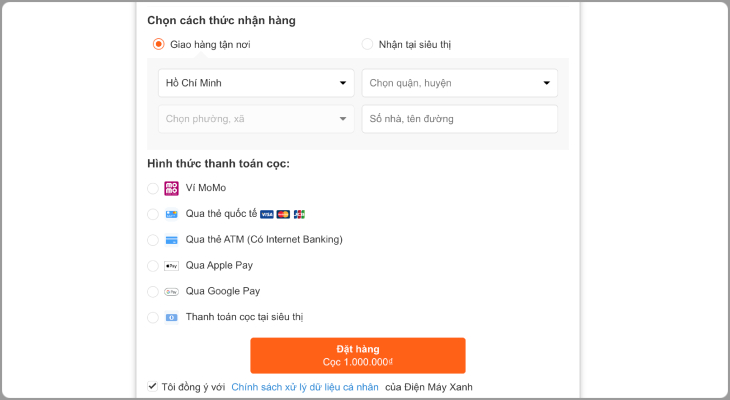Screen dimensions: 730x400
Task: Select the 'Qua Google Pay' radio button
Action: [x=153, y=292]
